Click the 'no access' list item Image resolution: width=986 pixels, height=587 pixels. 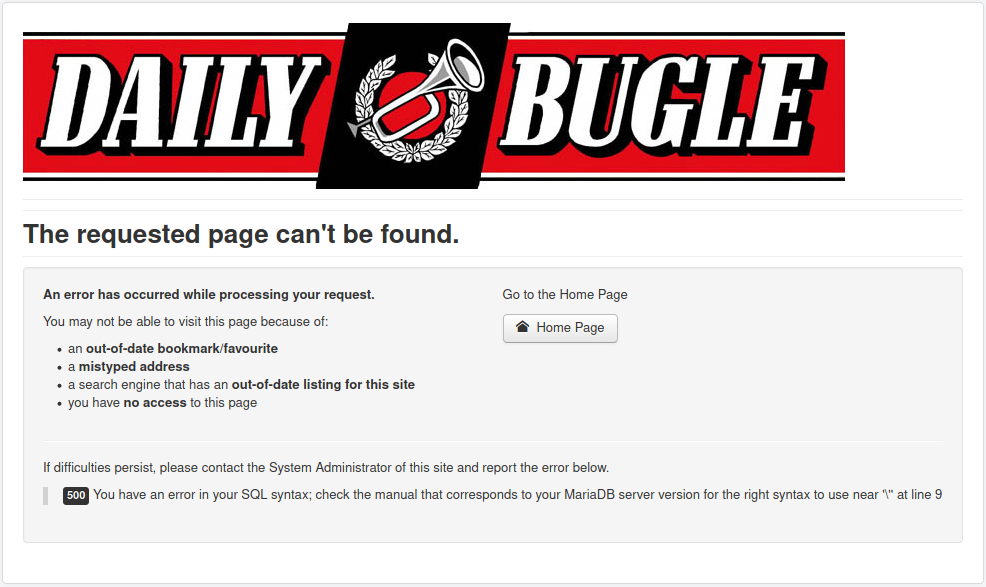click(x=162, y=403)
